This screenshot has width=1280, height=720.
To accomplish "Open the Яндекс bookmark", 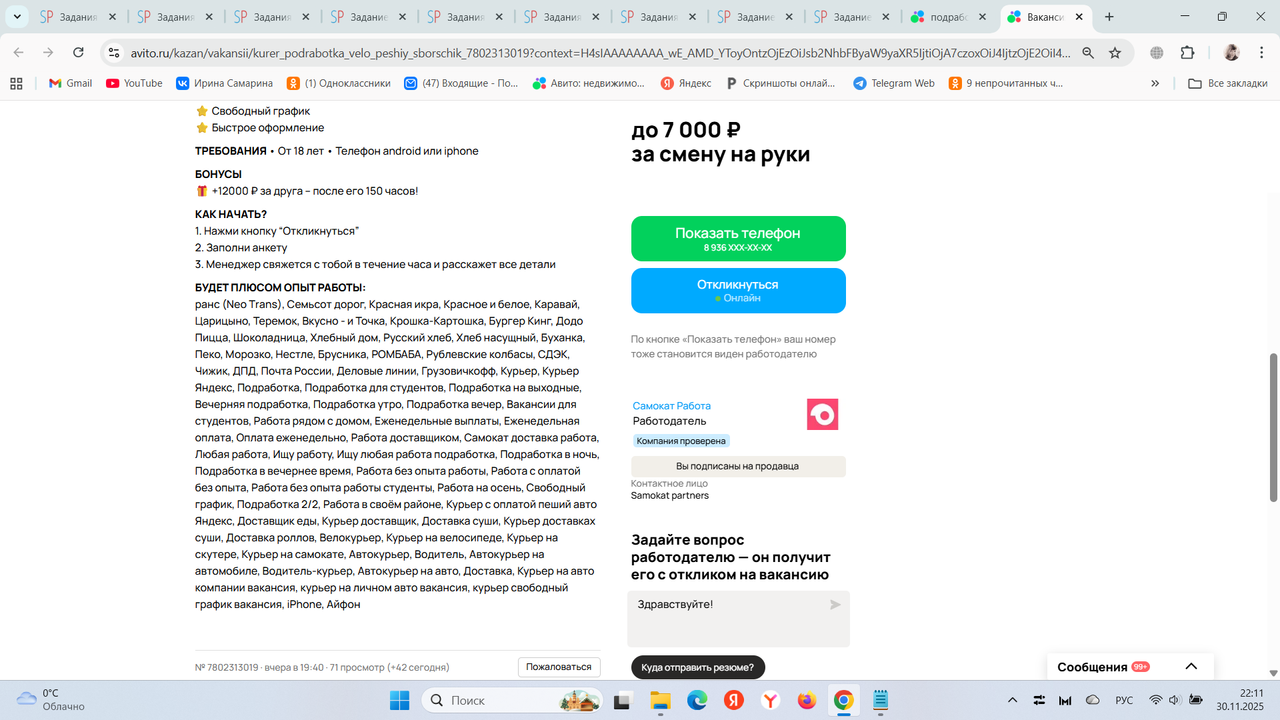I will [x=686, y=84].
